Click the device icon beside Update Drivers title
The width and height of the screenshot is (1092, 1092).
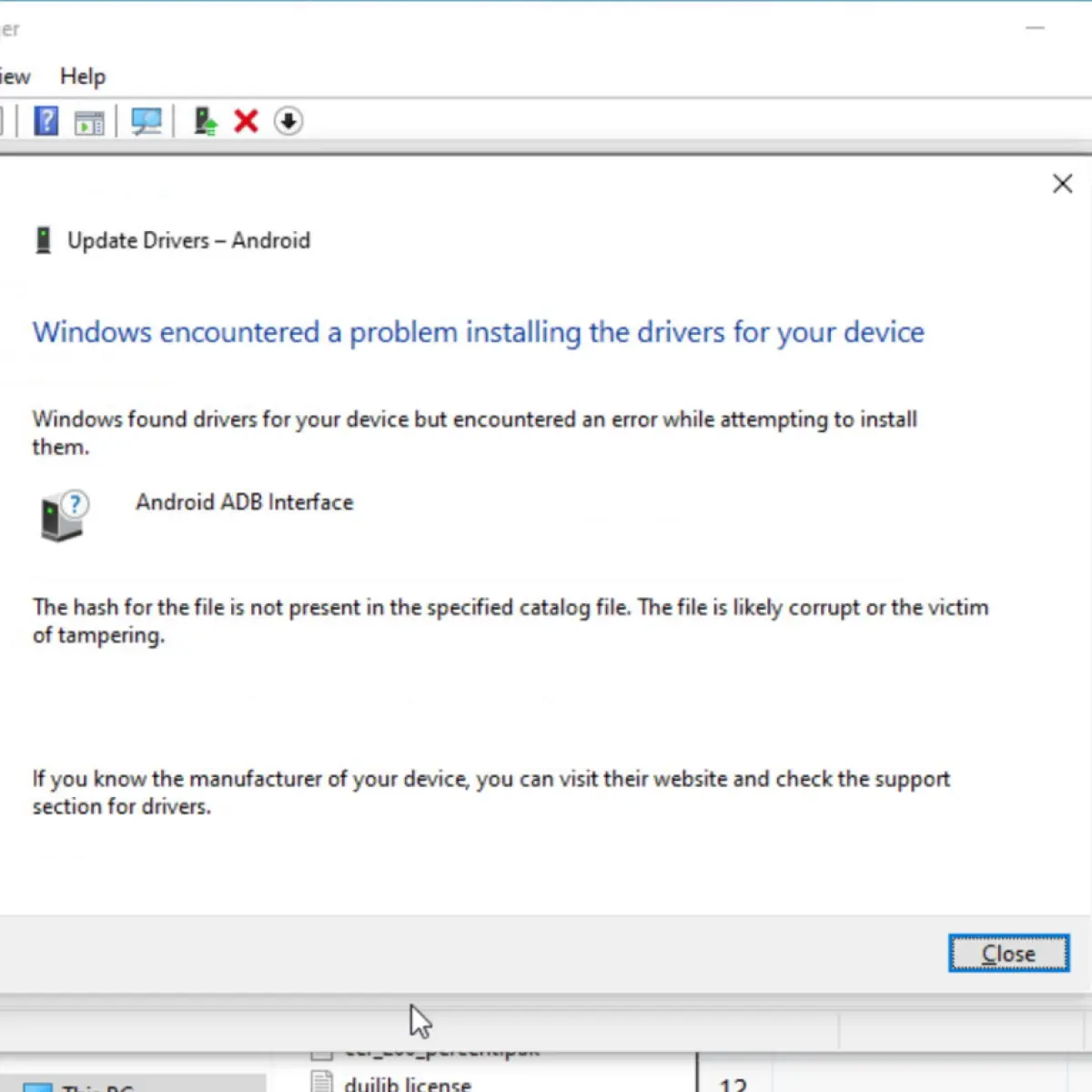(43, 240)
